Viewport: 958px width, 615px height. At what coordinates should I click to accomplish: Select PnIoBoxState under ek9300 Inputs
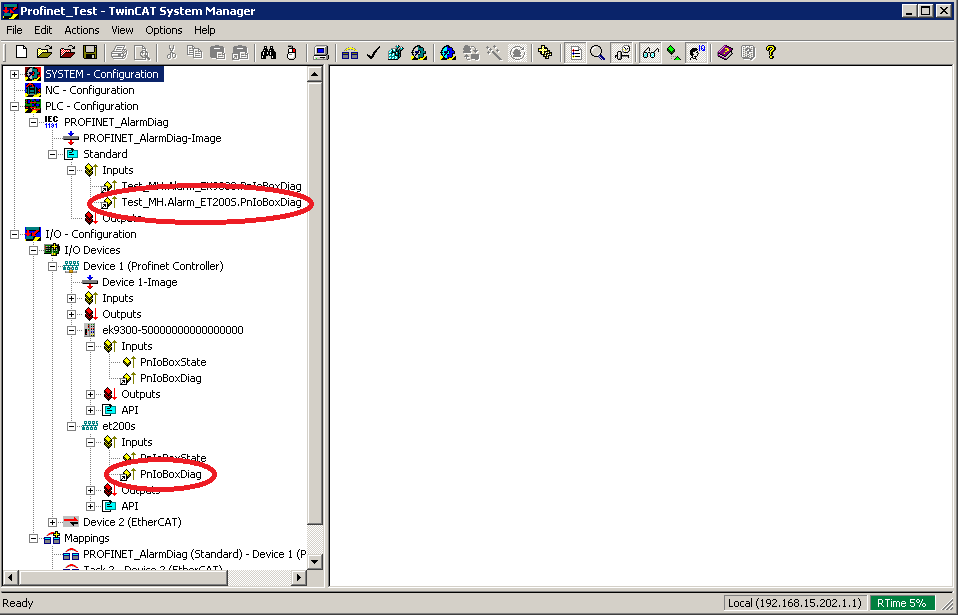(x=173, y=362)
